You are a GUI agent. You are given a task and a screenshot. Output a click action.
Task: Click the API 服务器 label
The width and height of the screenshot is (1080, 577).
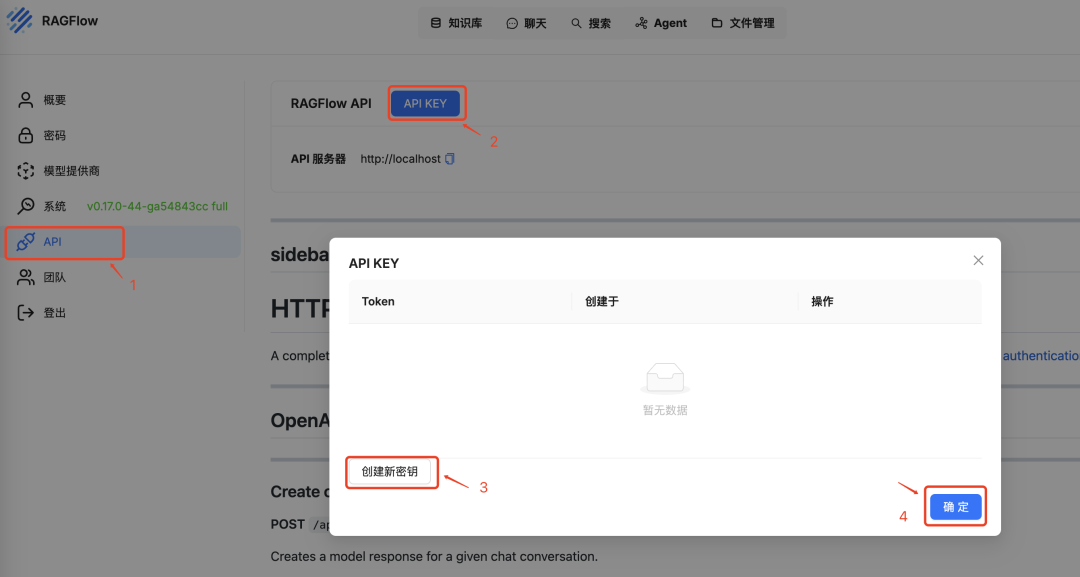tap(318, 159)
